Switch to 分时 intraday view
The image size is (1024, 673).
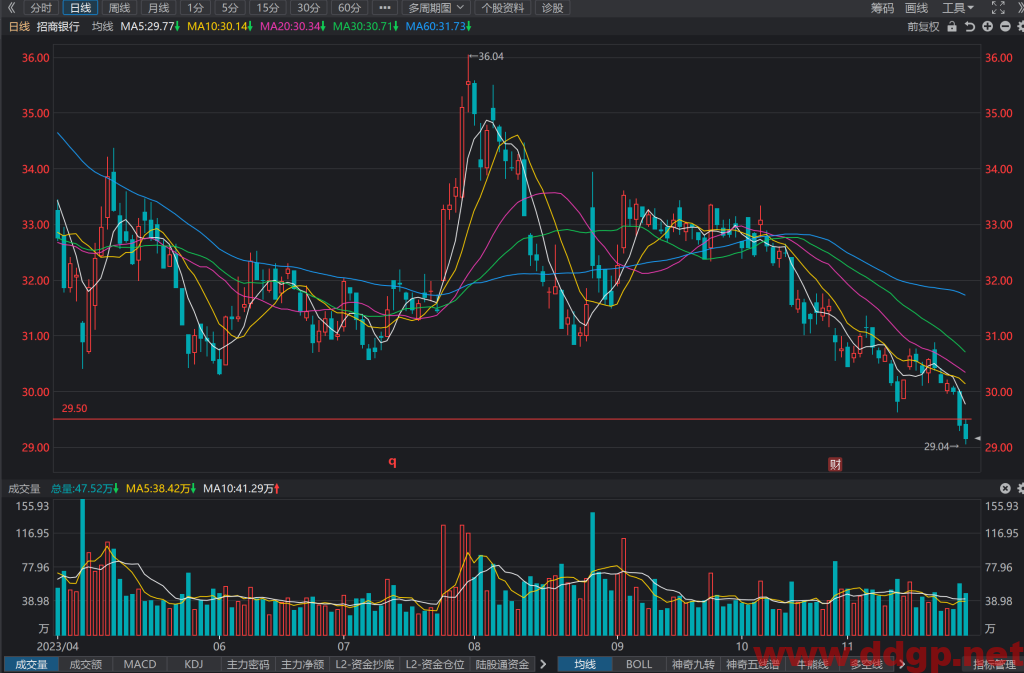coord(40,8)
